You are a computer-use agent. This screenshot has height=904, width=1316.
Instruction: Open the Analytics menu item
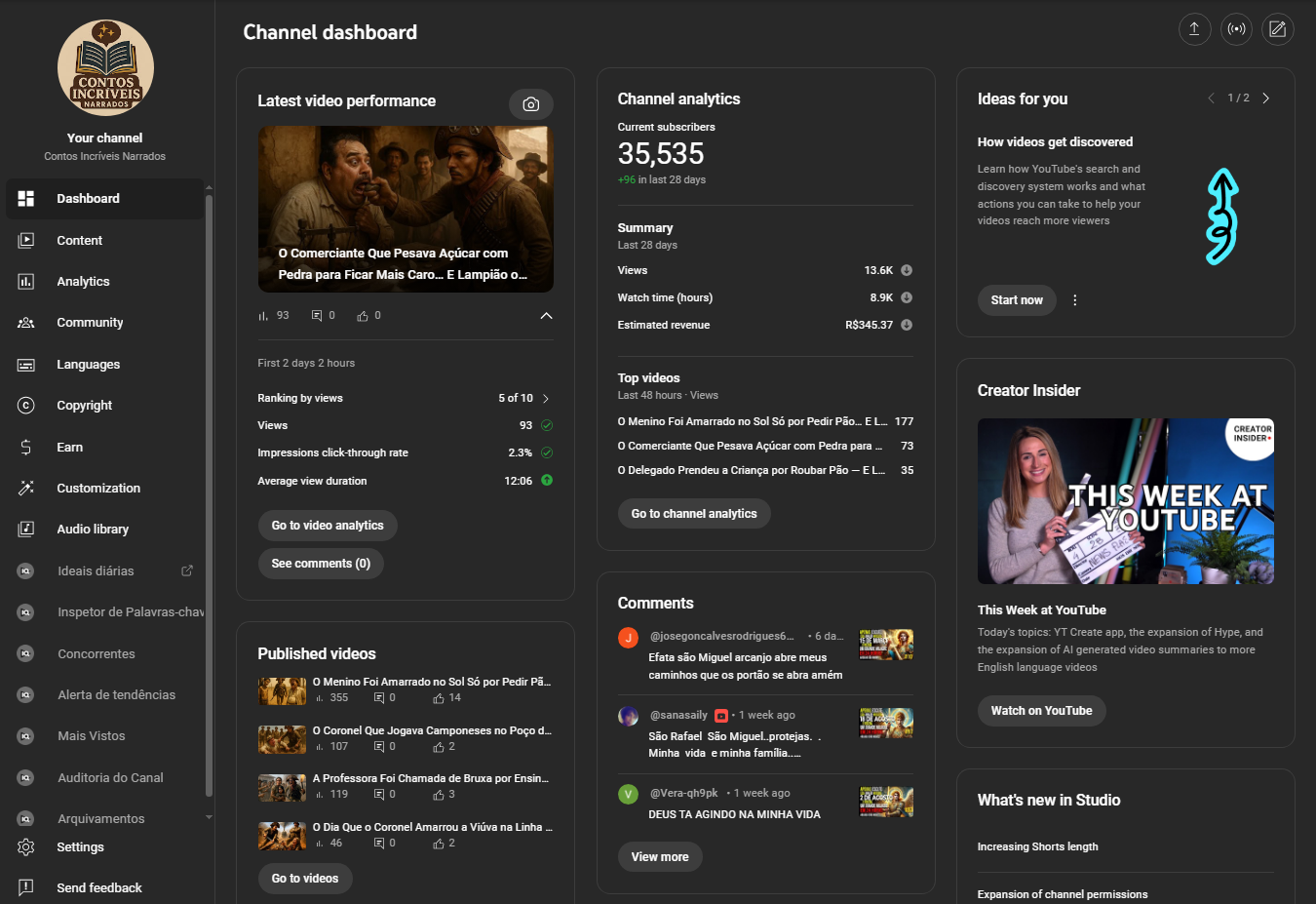[83, 282]
